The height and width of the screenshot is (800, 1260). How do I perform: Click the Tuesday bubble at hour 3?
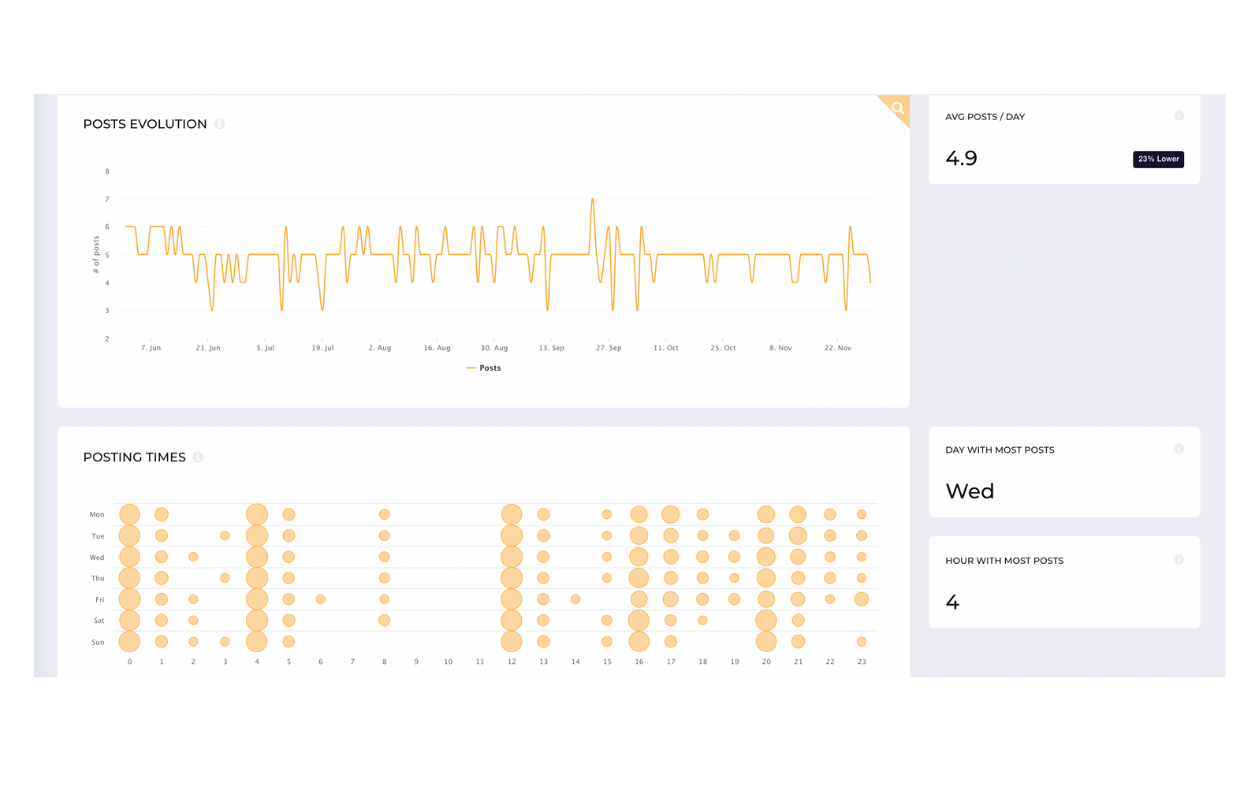[x=225, y=536]
